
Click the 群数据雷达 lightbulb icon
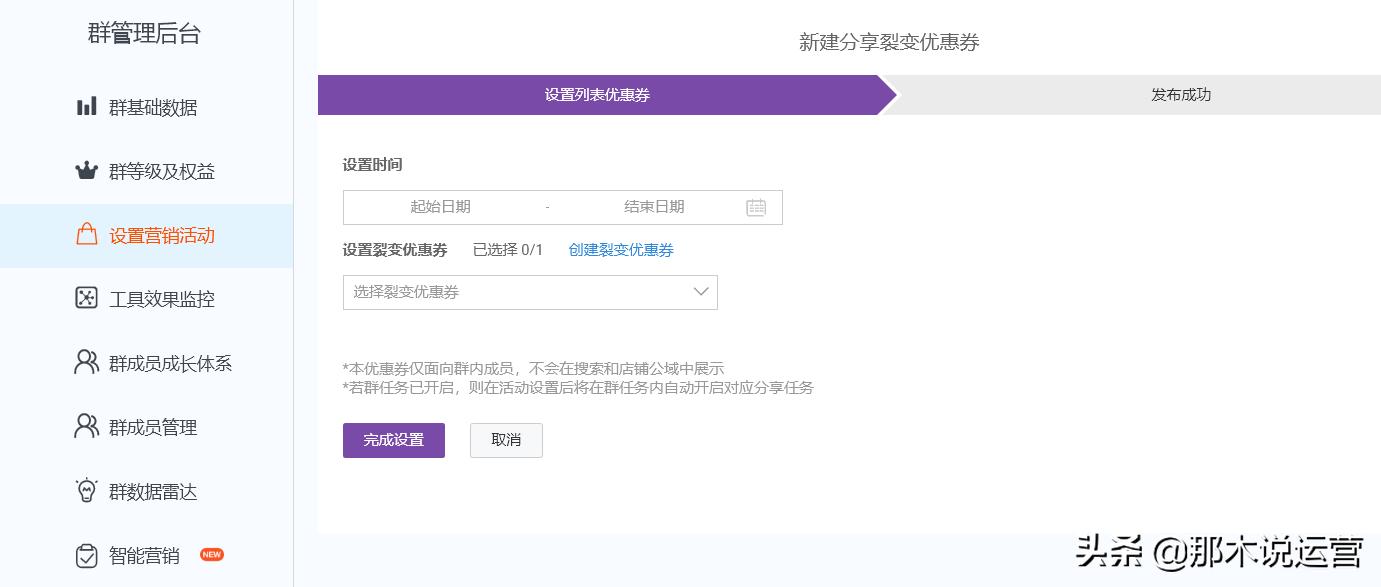86,490
